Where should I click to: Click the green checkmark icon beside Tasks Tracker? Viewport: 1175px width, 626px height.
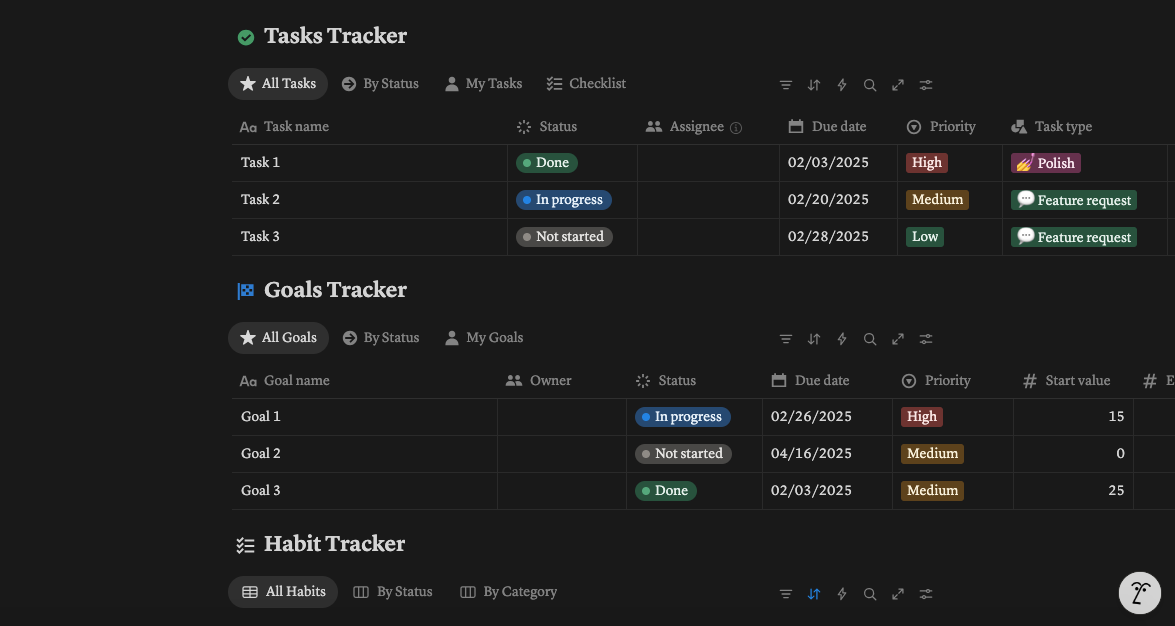click(246, 36)
